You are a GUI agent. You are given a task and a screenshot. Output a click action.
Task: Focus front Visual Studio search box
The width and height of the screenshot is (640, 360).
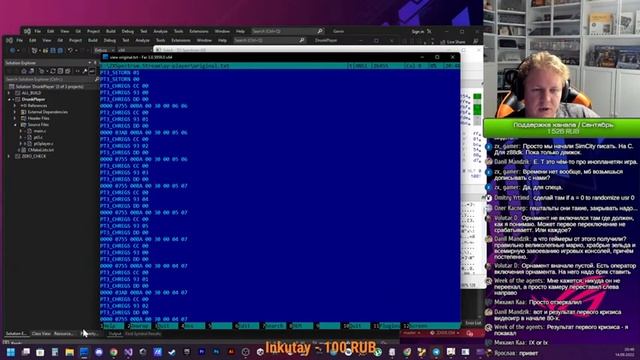click(269, 40)
